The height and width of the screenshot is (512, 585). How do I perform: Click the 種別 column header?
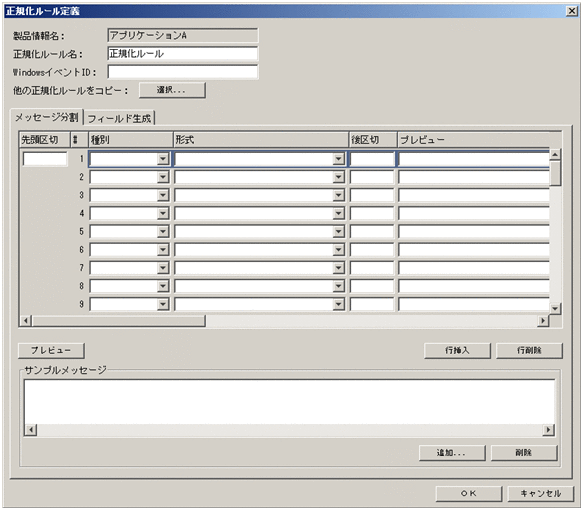tap(131, 140)
